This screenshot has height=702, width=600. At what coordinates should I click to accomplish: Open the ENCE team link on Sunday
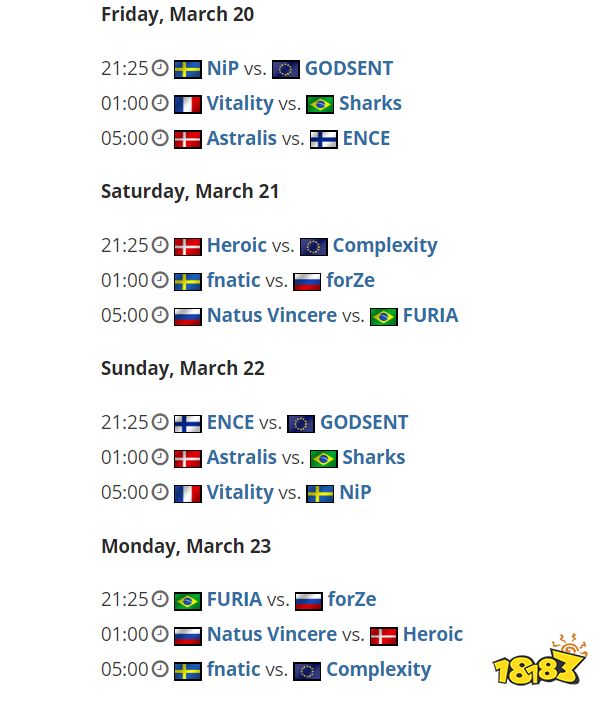(230, 423)
